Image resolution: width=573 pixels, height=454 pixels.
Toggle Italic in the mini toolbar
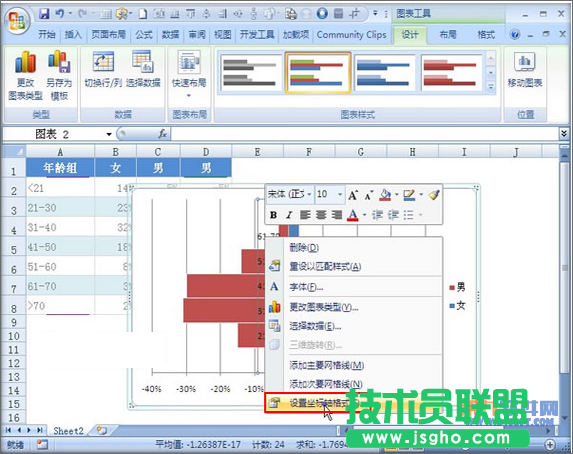pyautogui.click(x=289, y=215)
